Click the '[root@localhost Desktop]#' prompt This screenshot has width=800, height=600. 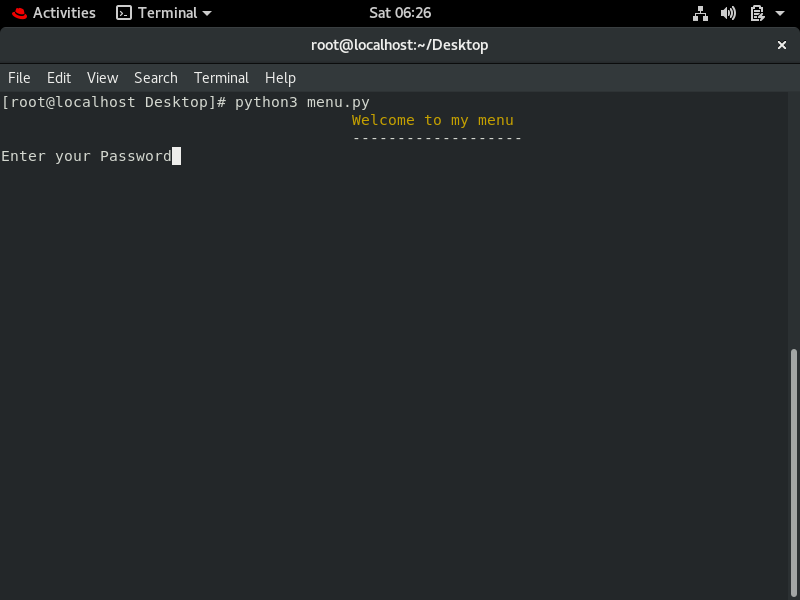(113, 103)
